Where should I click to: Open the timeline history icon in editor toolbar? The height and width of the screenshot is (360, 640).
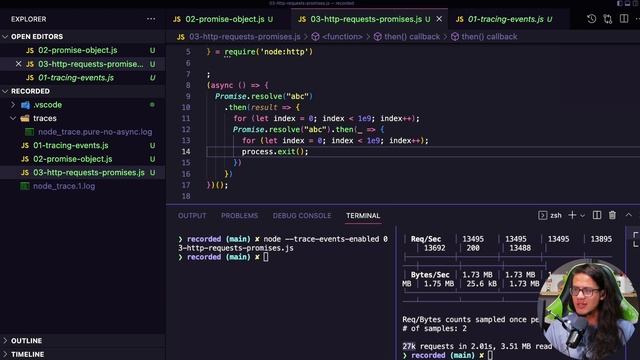(x=591, y=19)
